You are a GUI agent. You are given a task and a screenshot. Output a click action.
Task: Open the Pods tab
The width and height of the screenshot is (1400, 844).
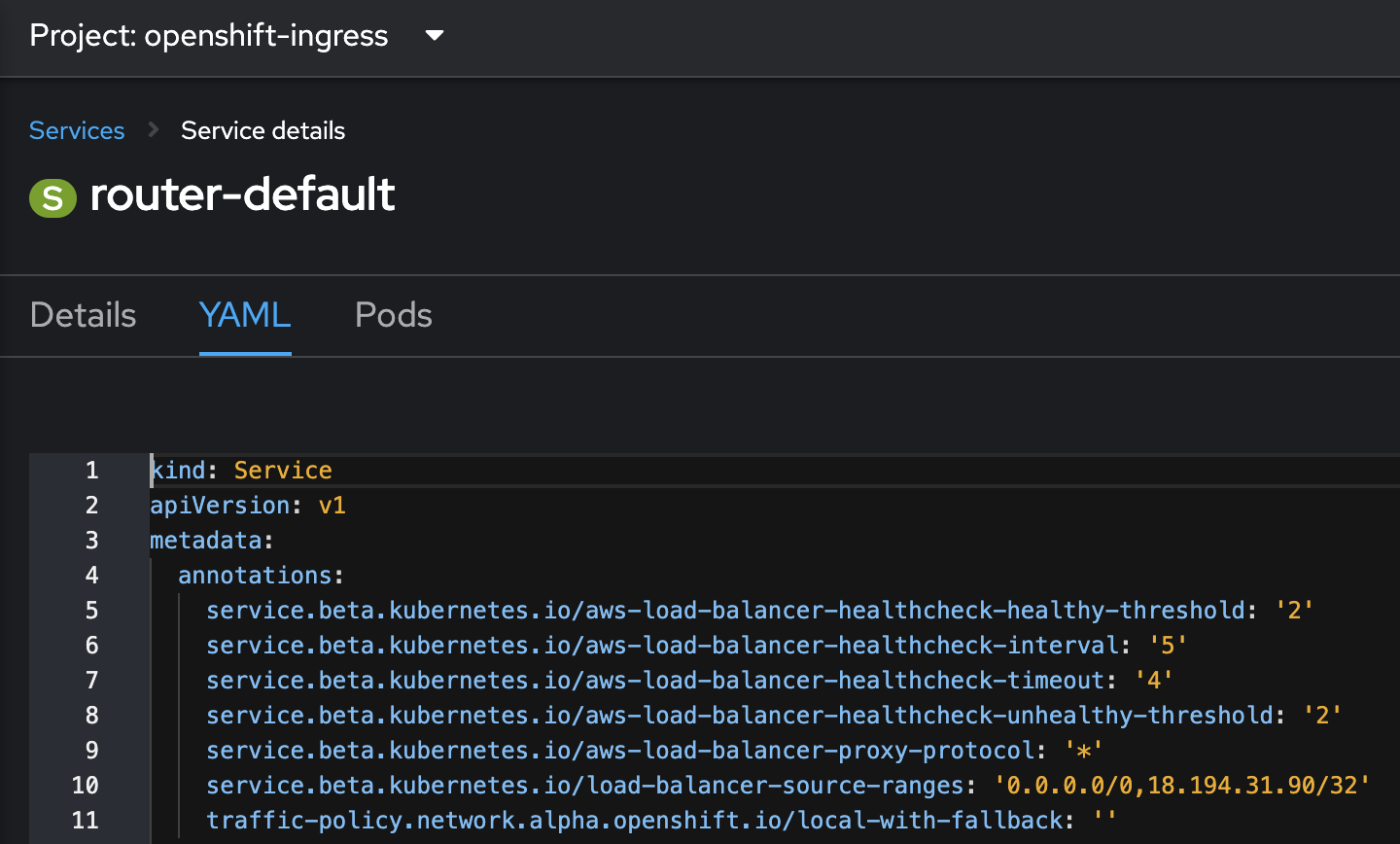[394, 315]
